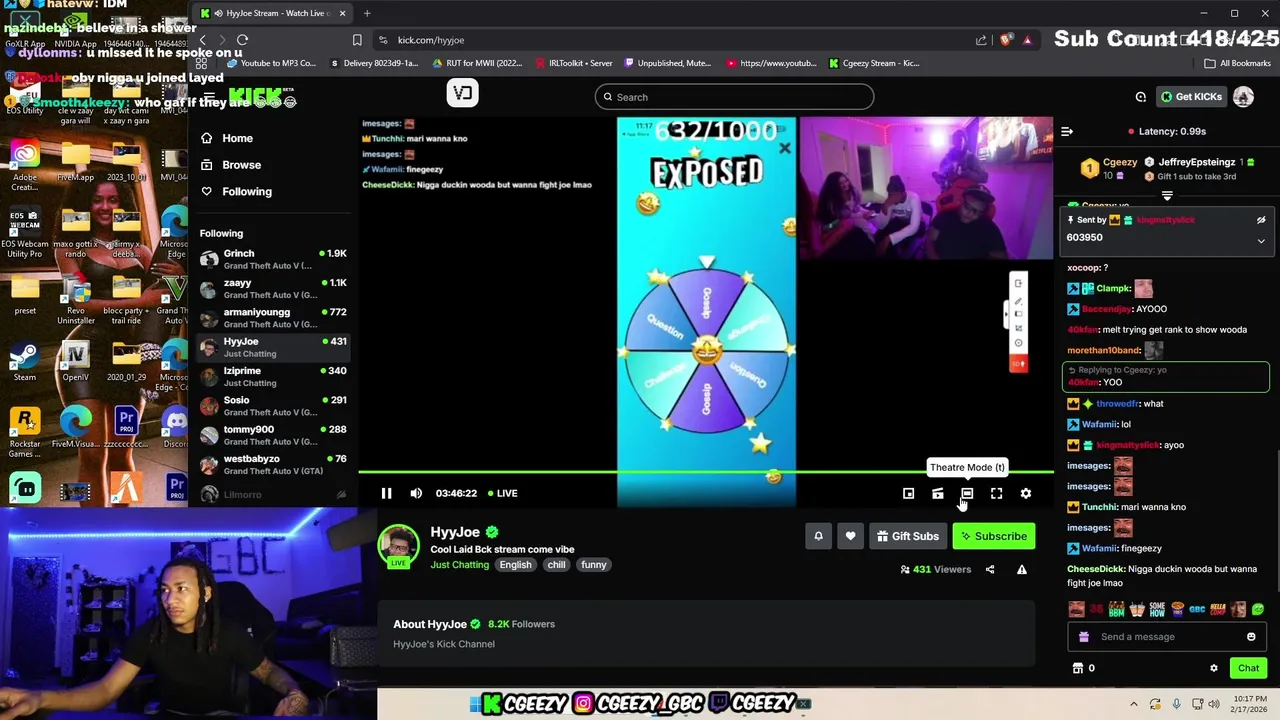Viewport: 1280px width, 720px height.
Task: Click microphone icon in system tray
Action: pos(1176,704)
